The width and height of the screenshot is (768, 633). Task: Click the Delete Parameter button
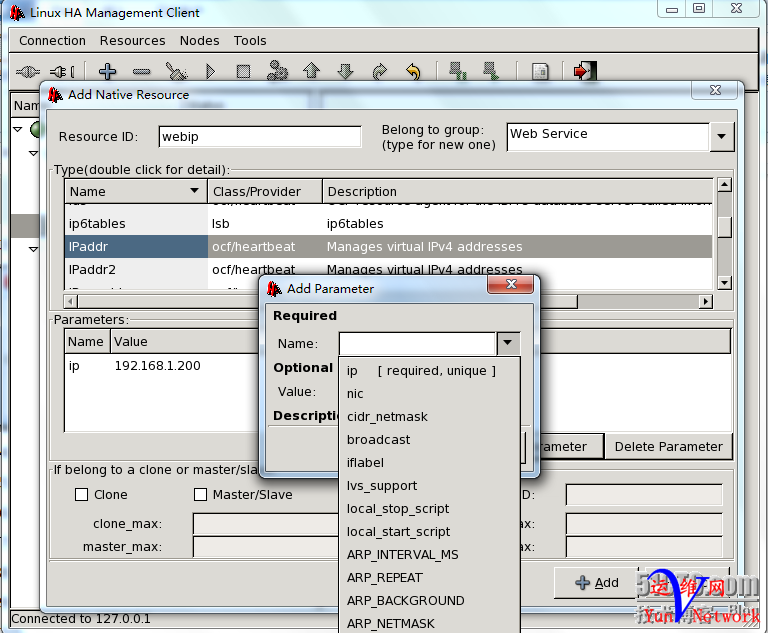669,446
